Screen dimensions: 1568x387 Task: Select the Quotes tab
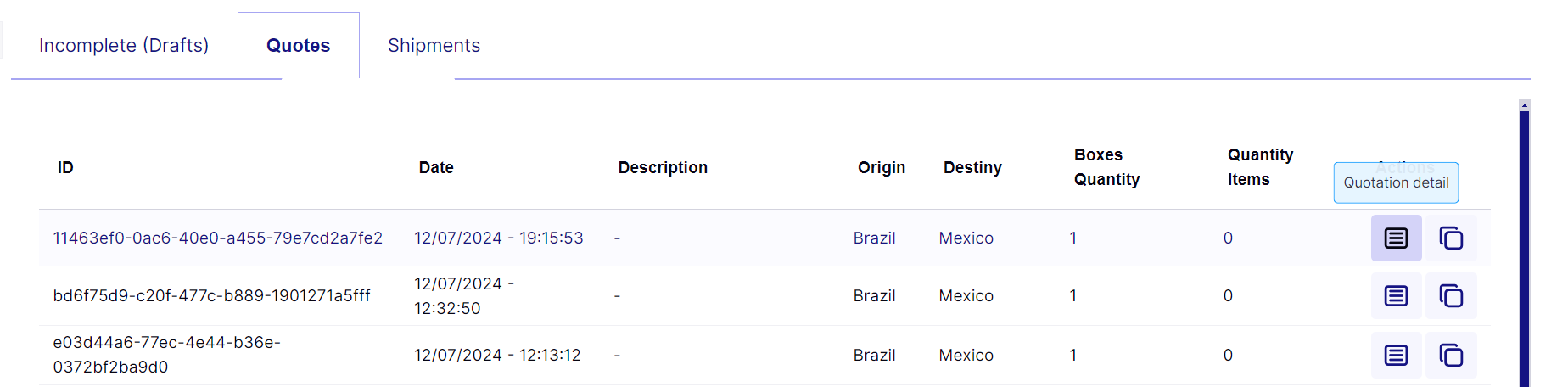(299, 45)
